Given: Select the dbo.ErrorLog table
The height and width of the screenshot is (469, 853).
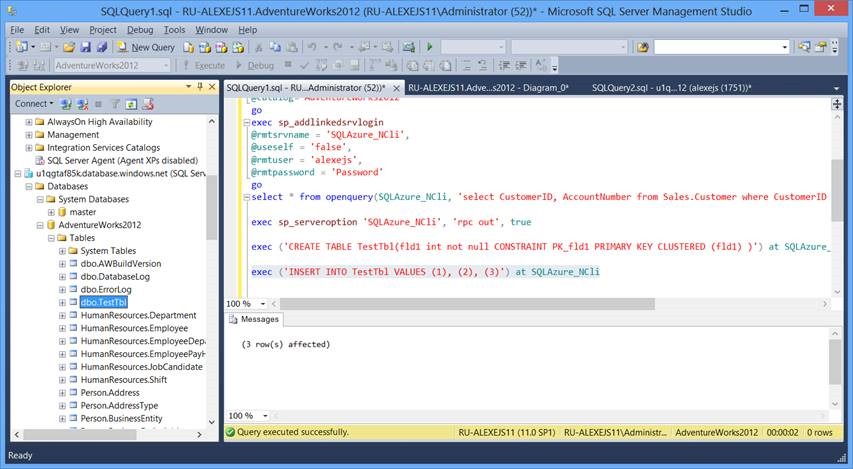Looking at the screenshot, I should click(106, 289).
